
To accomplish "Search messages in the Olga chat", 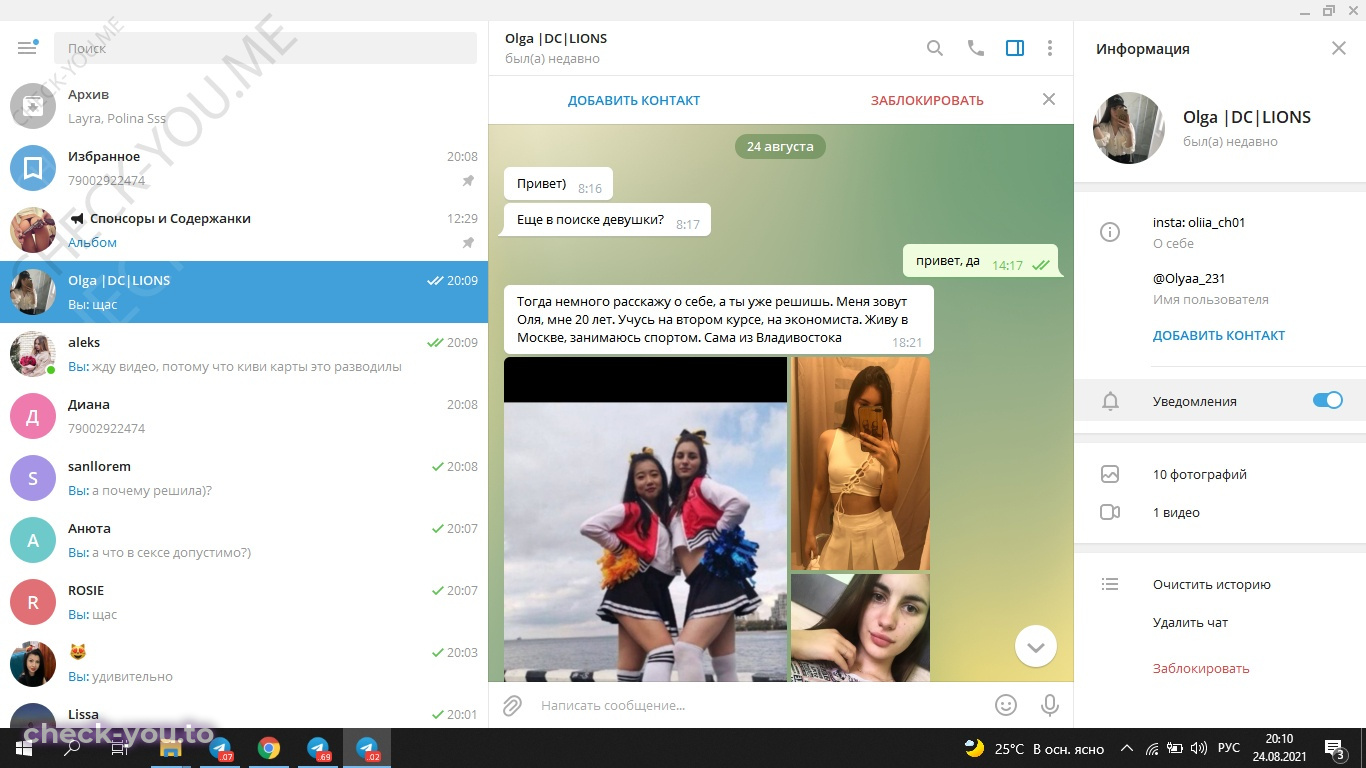I will pyautogui.click(x=935, y=48).
